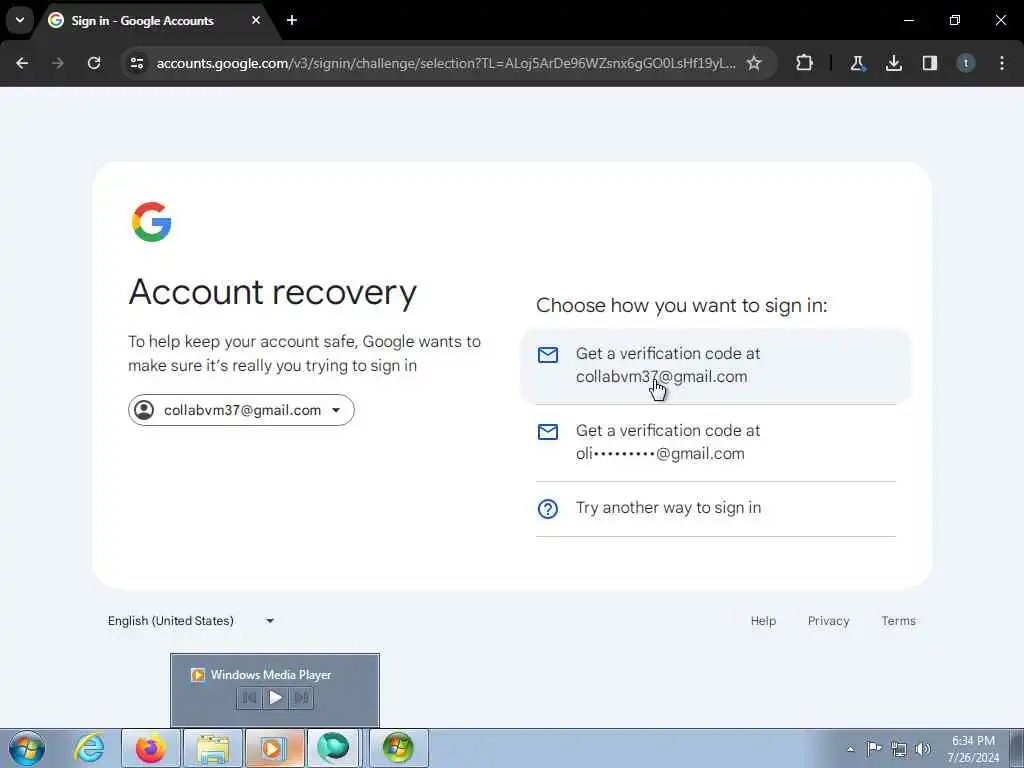Viewport: 1024px width, 768px height.
Task: Open the Downloads icon in toolbar
Action: click(894, 63)
